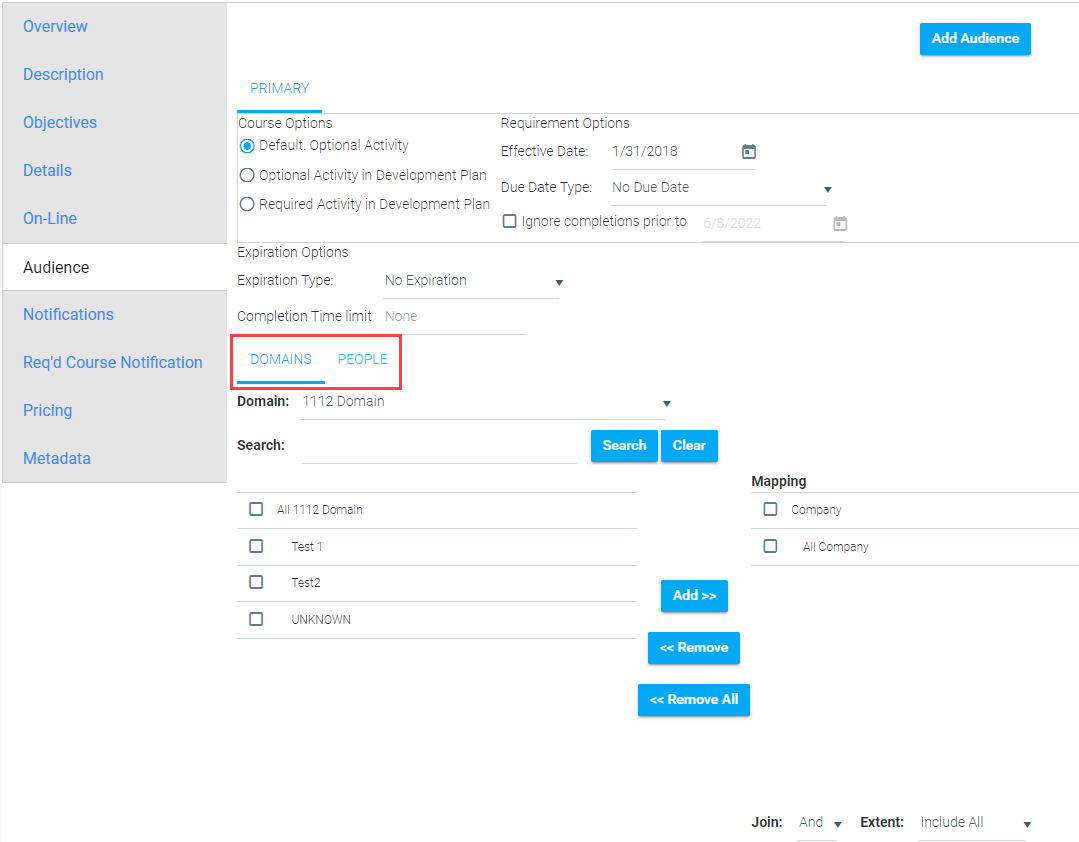Click the Add Audience button
Viewport: 1079px width, 842px height.
(x=975, y=39)
